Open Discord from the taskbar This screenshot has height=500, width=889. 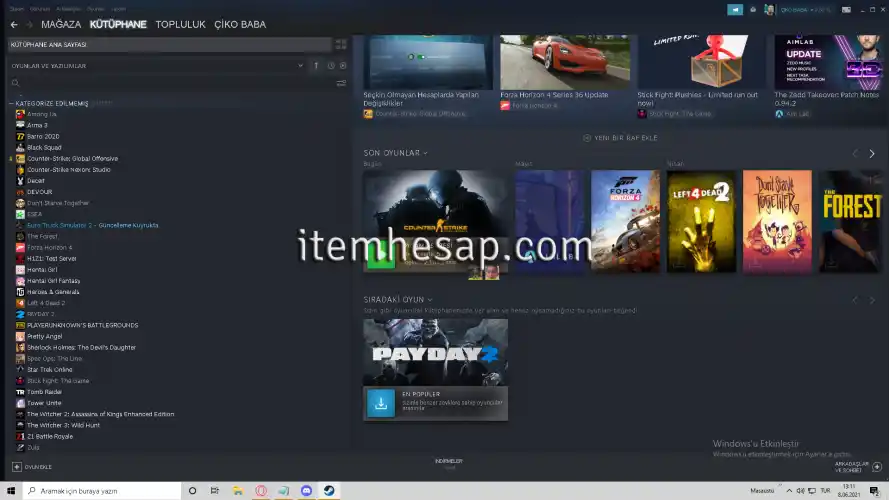point(306,491)
